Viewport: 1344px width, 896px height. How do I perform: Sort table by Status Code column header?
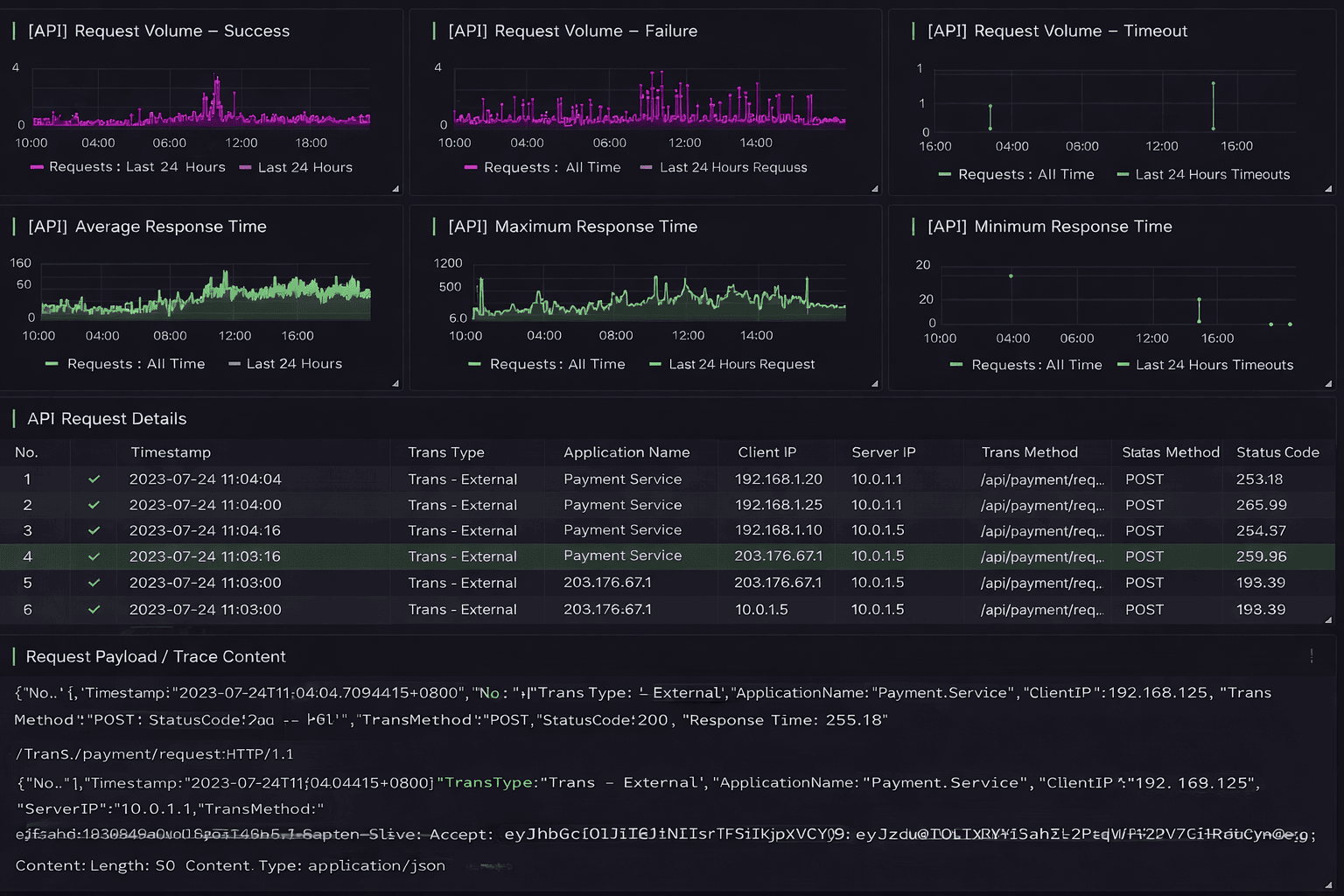pos(1277,452)
